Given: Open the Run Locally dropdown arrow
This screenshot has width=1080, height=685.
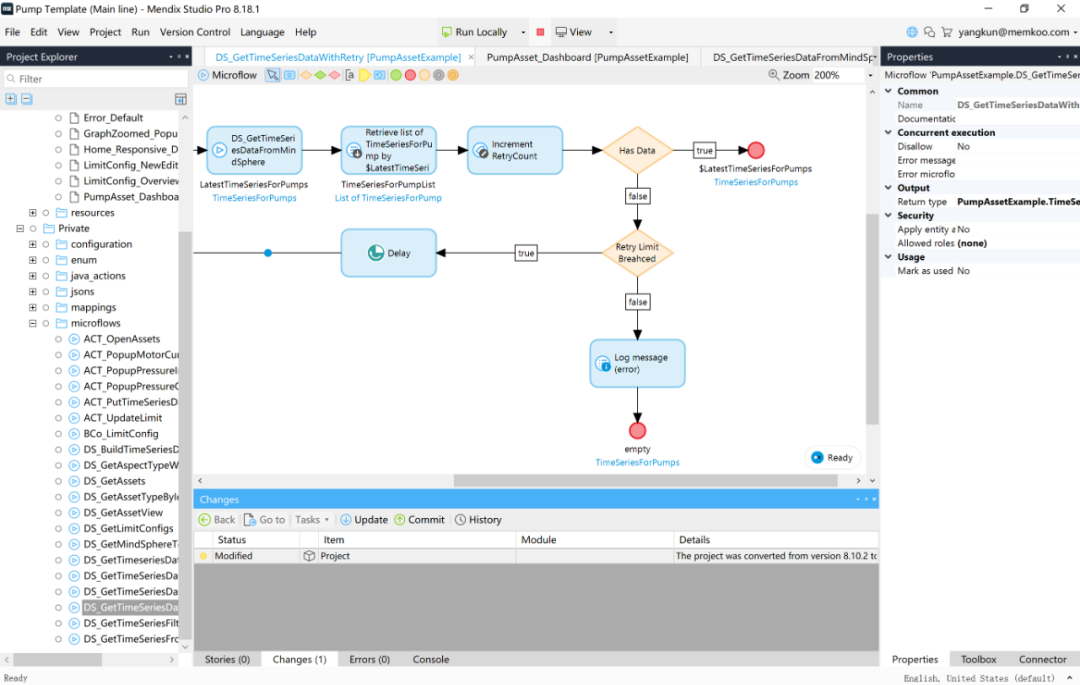Looking at the screenshot, I should point(523,32).
